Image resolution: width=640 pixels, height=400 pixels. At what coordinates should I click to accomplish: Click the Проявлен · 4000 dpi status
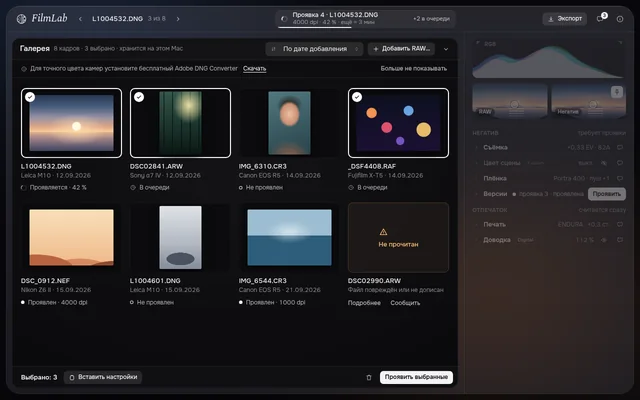click(x=58, y=302)
